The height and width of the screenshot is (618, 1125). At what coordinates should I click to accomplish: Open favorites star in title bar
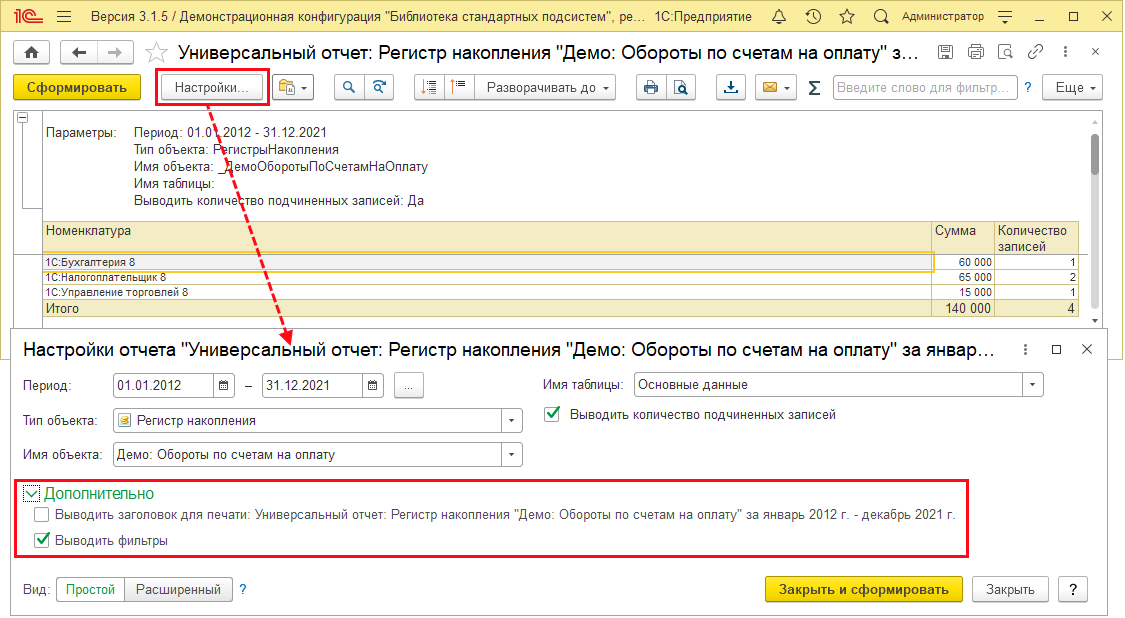847,17
